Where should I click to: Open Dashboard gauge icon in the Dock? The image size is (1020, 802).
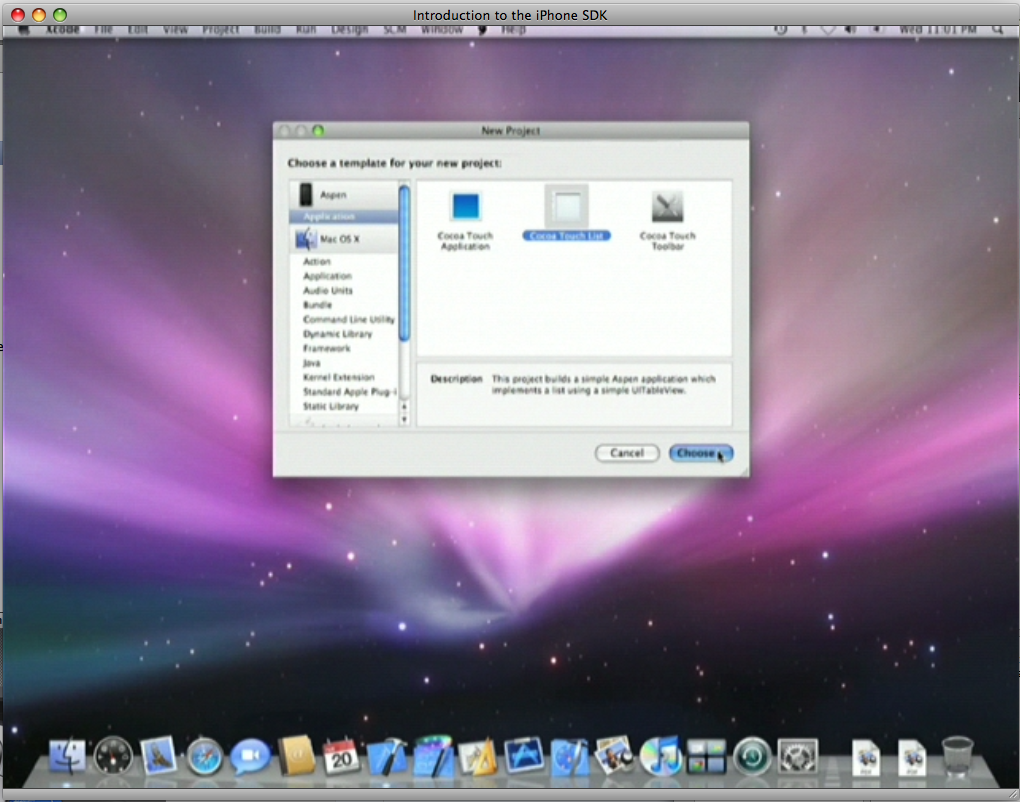click(113, 756)
